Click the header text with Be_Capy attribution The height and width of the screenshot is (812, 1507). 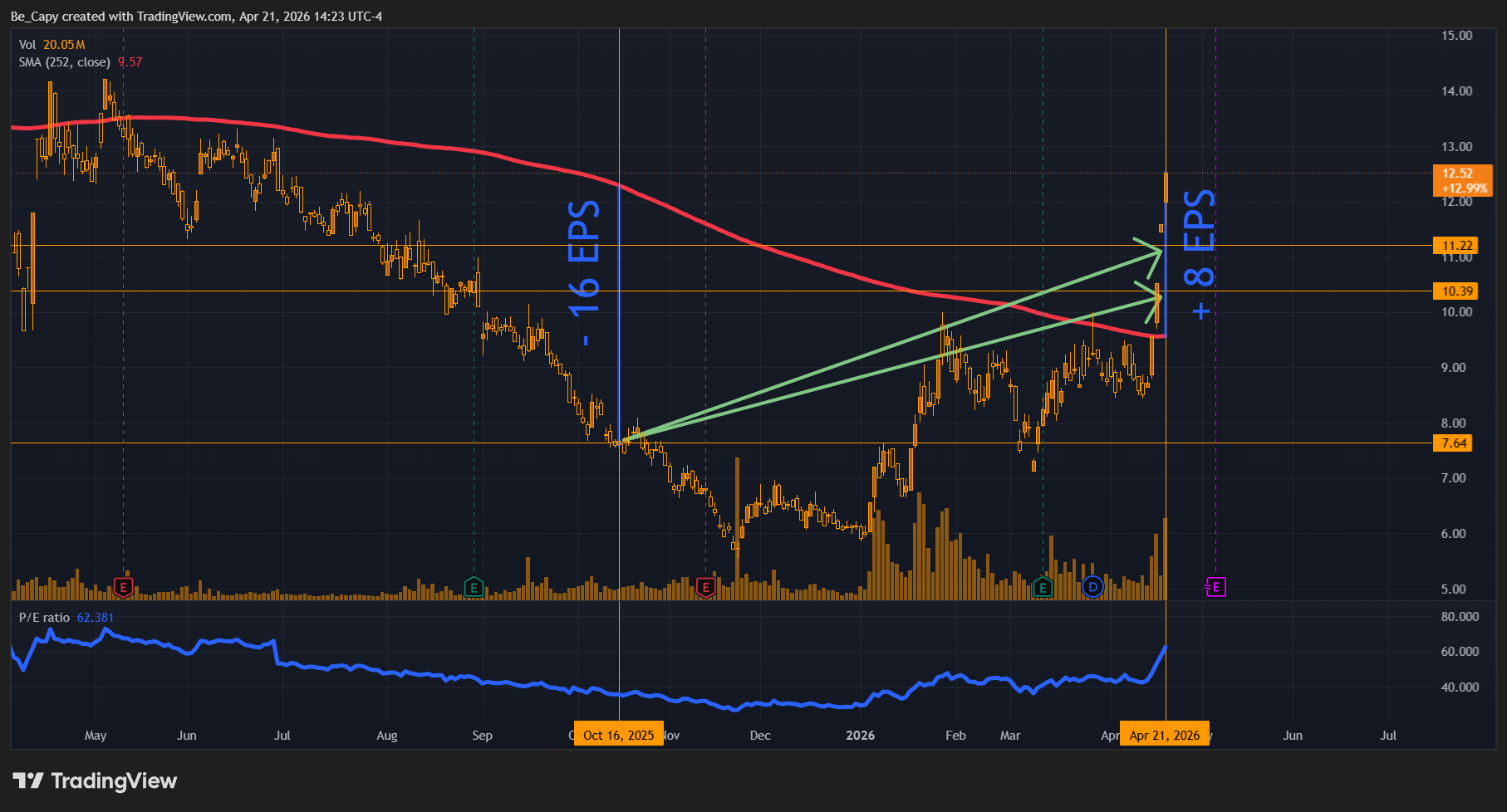(197, 17)
